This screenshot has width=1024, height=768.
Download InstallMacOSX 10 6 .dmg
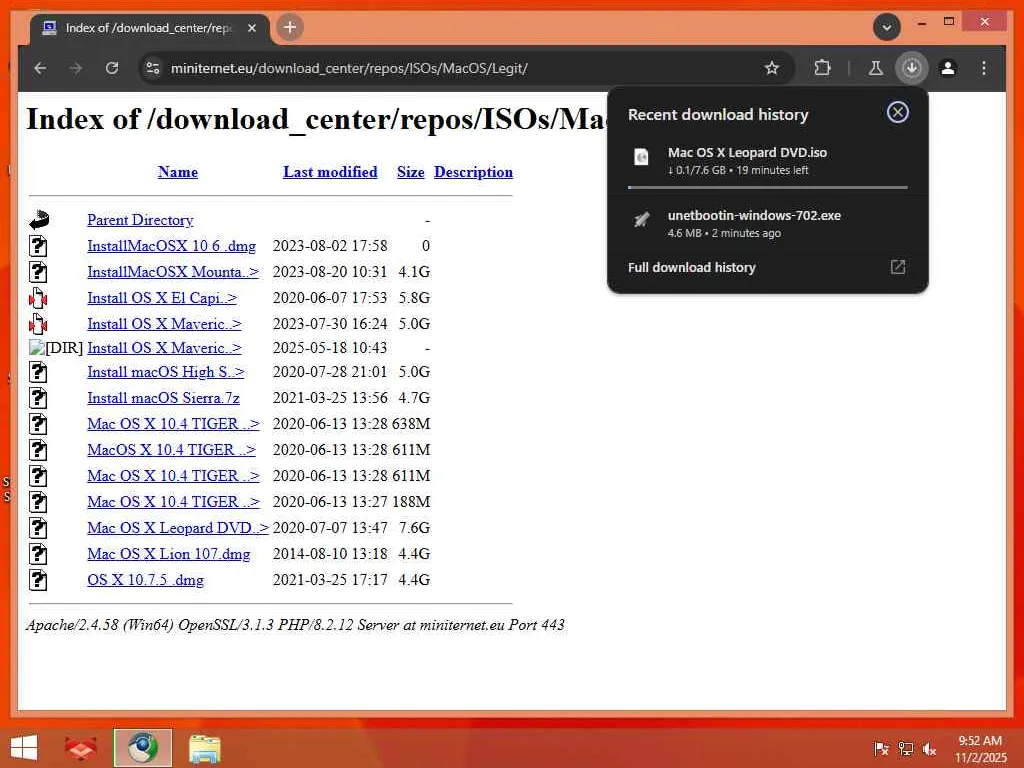(172, 246)
